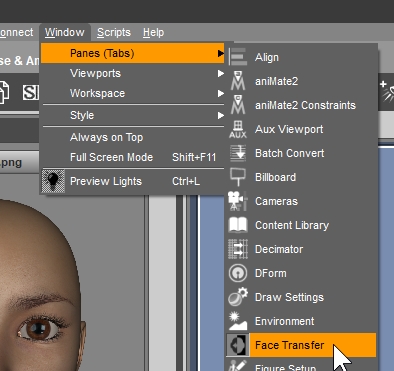Open the Scripts menu
This screenshot has height=371, width=394.
pyautogui.click(x=114, y=32)
